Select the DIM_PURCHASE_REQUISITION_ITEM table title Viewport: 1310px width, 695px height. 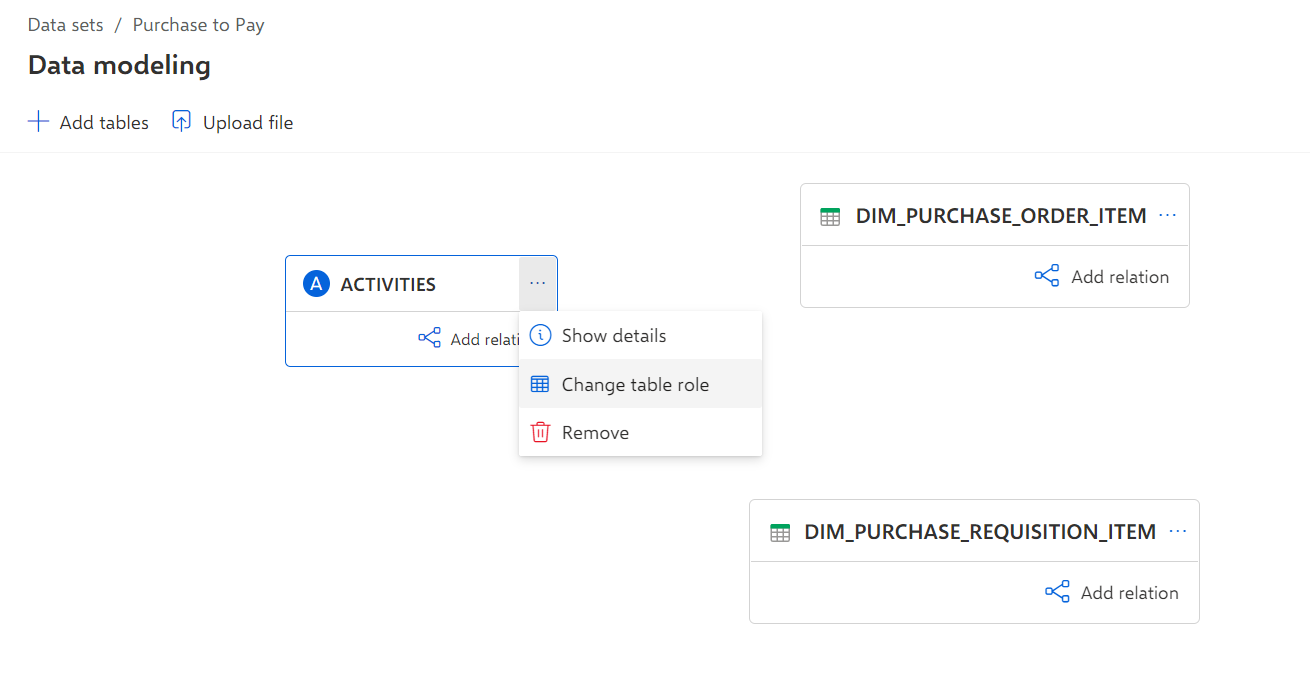[x=980, y=532]
